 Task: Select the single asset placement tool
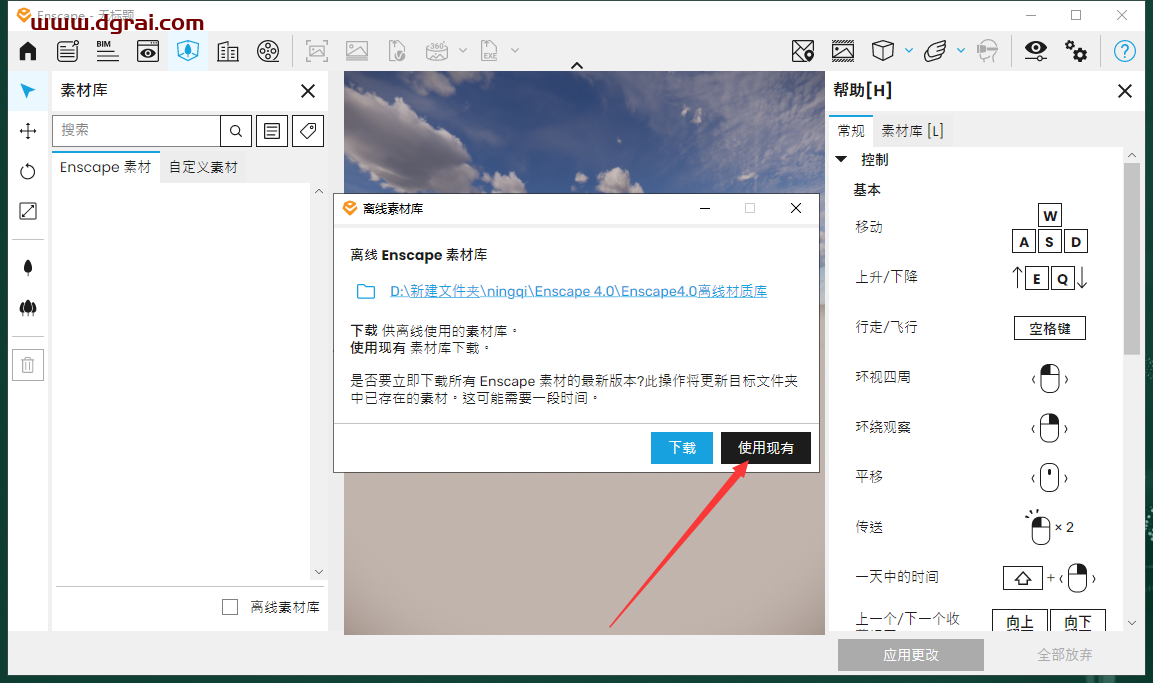click(x=28, y=268)
